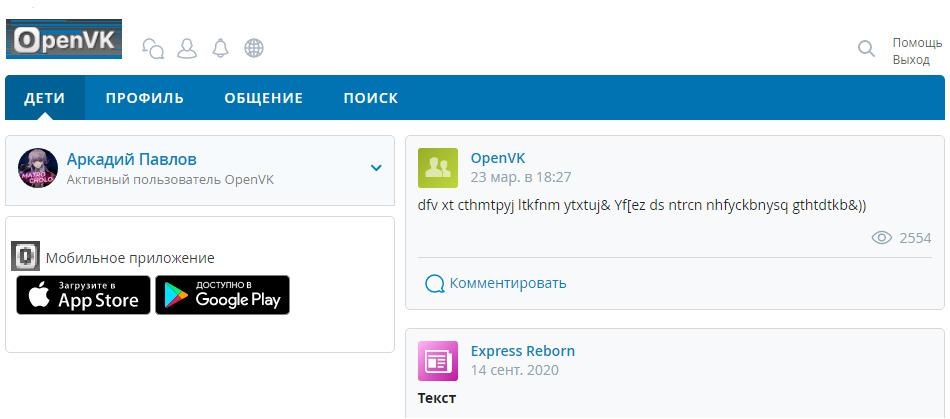Screen dimensions: 950x419
Task: Switch to the ПОИСК tab
Action: coord(371,98)
